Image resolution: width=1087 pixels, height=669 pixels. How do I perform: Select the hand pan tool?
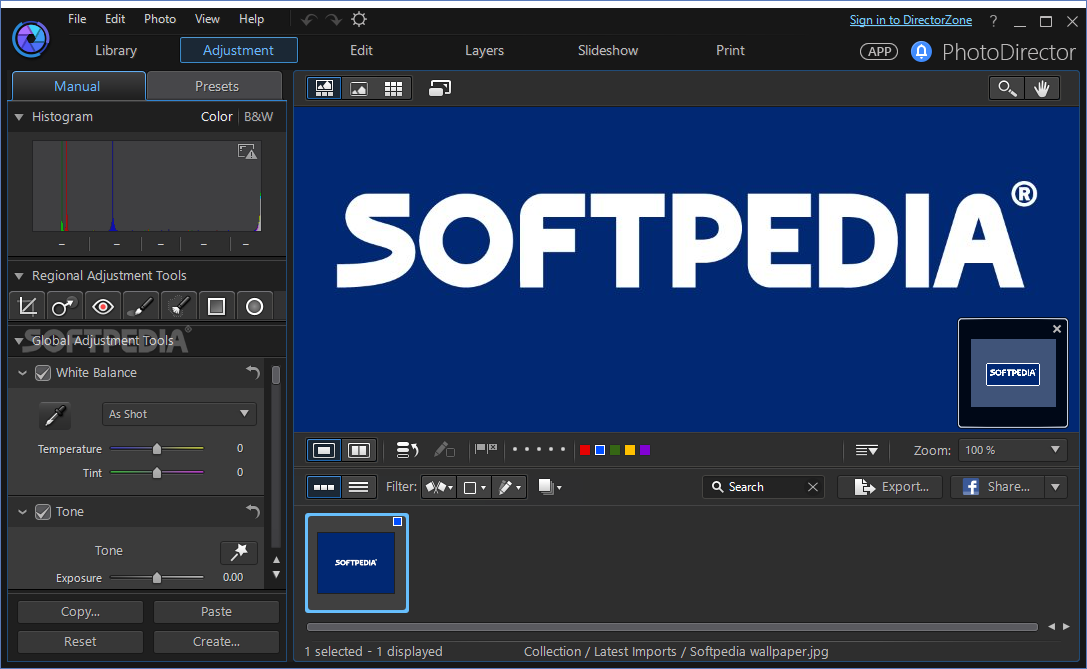click(x=1041, y=88)
